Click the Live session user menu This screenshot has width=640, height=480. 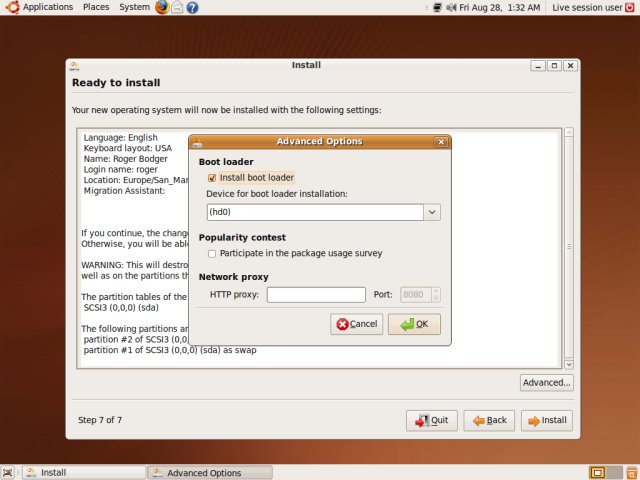pyautogui.click(x=587, y=7)
